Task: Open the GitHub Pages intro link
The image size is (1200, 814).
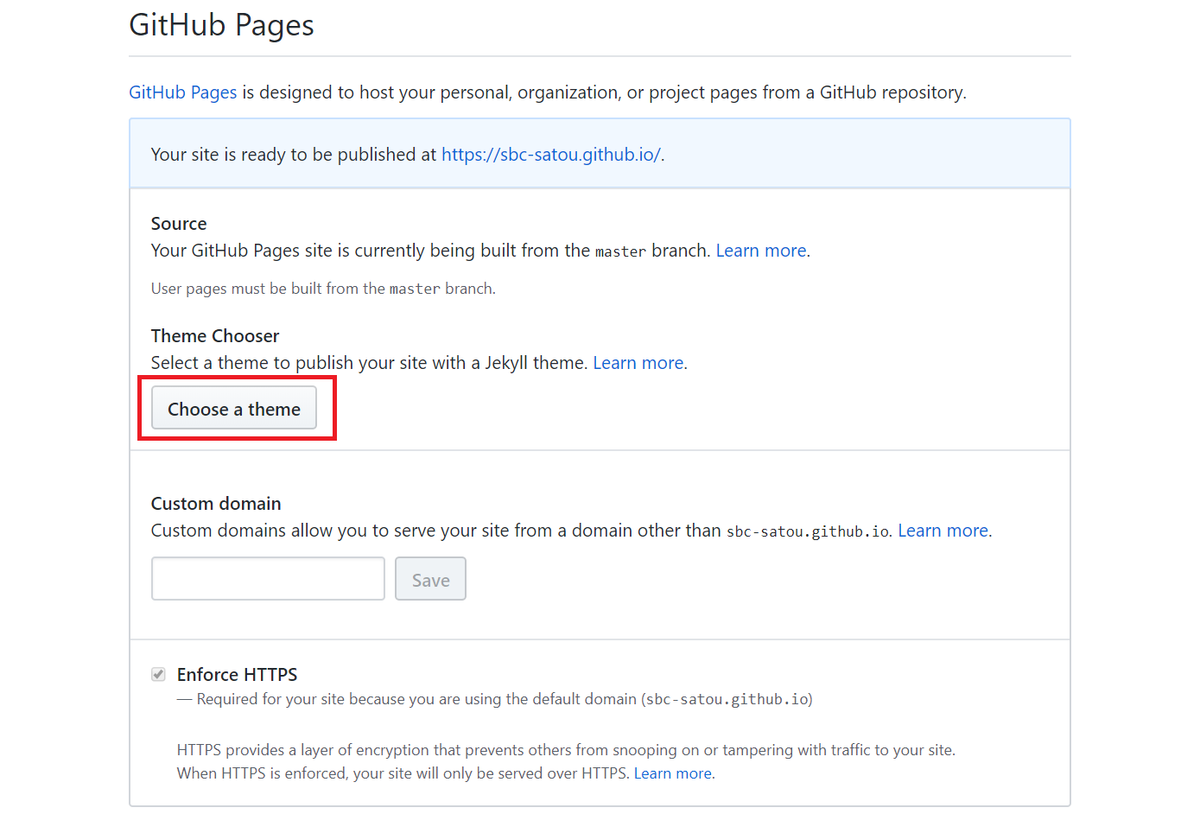Action: click(183, 92)
